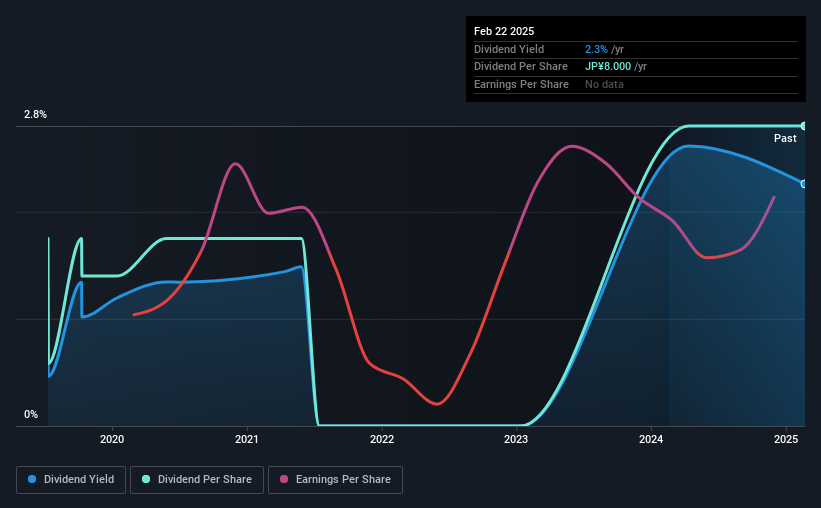Click the blue Dividend Yield legend dot
Screen dimensions: 821x508
[x=32, y=479]
